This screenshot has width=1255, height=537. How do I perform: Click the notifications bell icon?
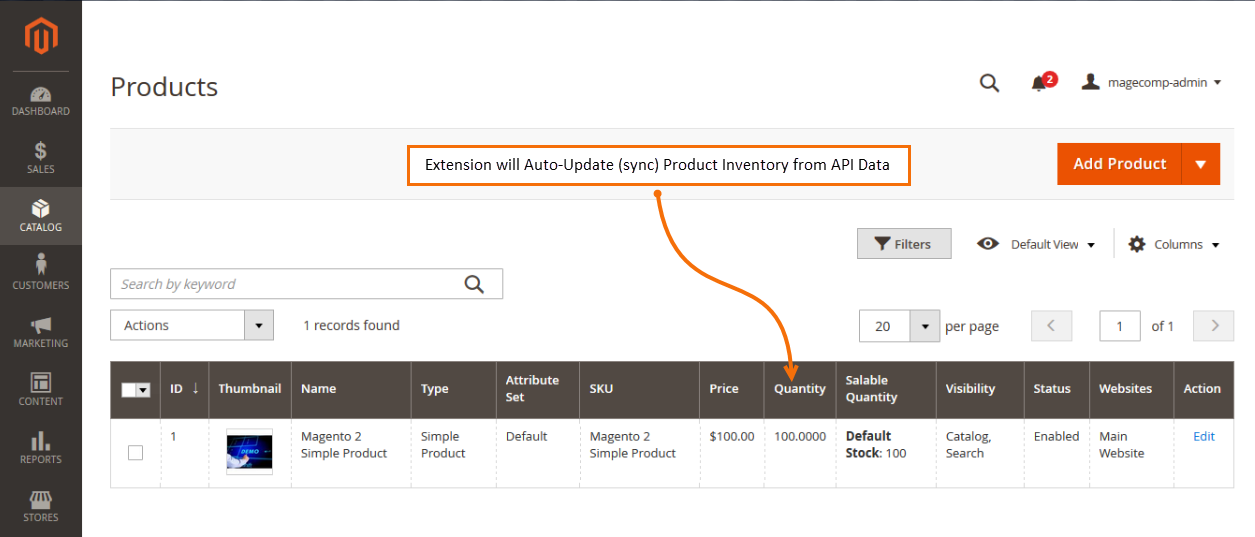(1039, 83)
